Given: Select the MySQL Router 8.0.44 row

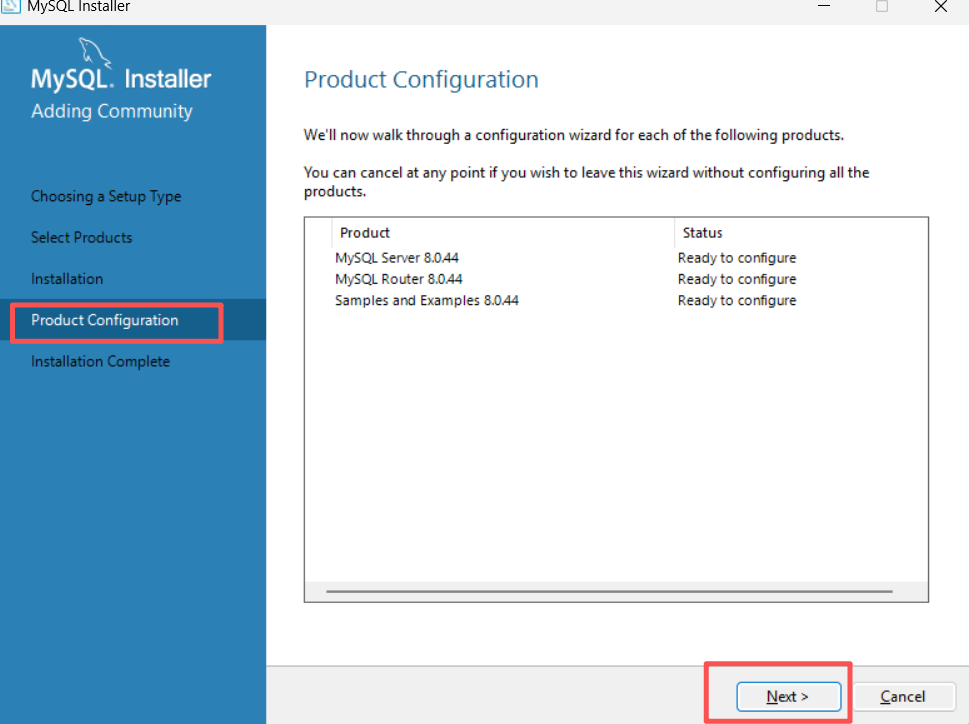Looking at the screenshot, I should coord(616,279).
